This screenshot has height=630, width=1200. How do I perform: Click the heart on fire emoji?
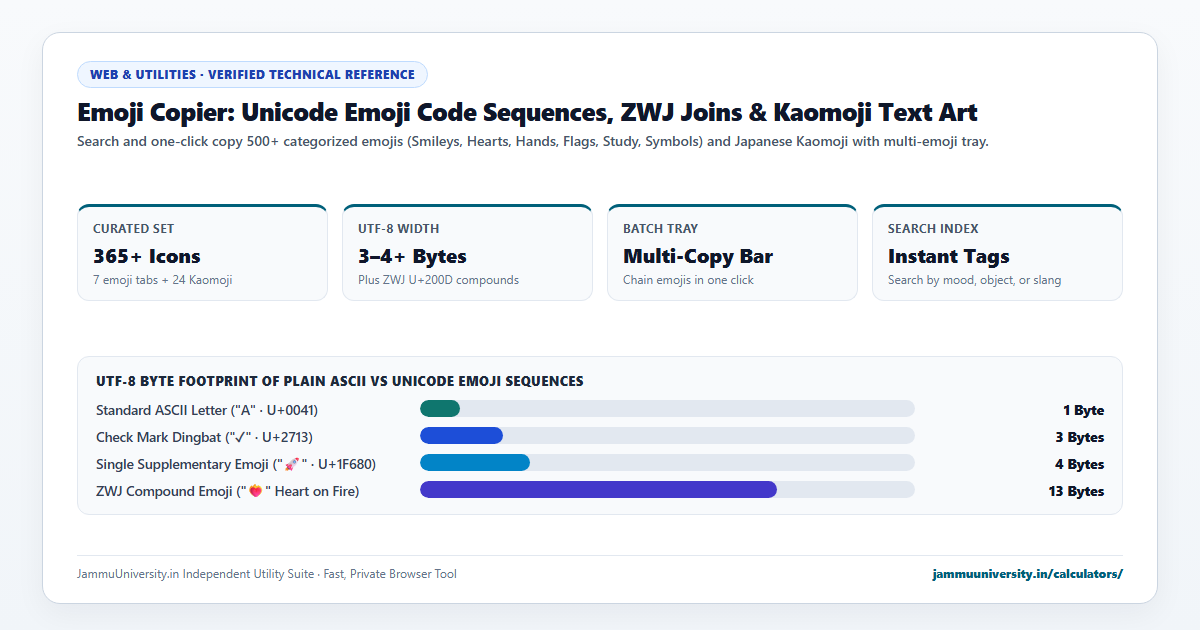coord(255,491)
